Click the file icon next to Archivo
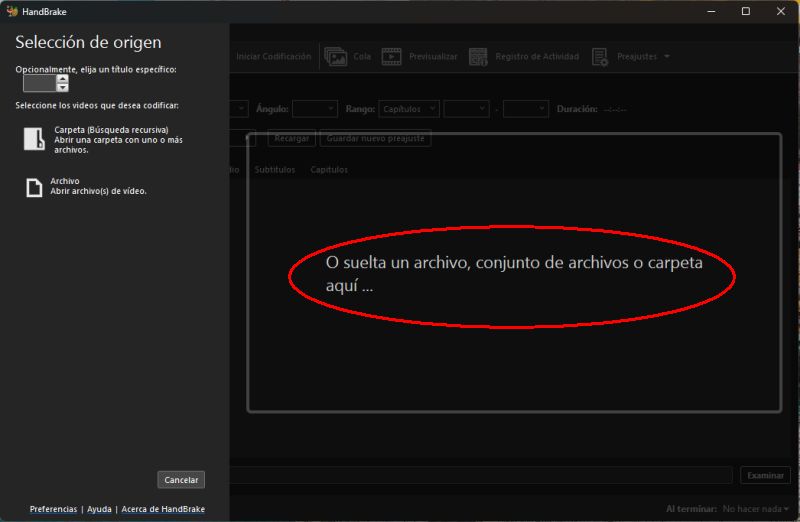This screenshot has width=800, height=522. pos(34,187)
